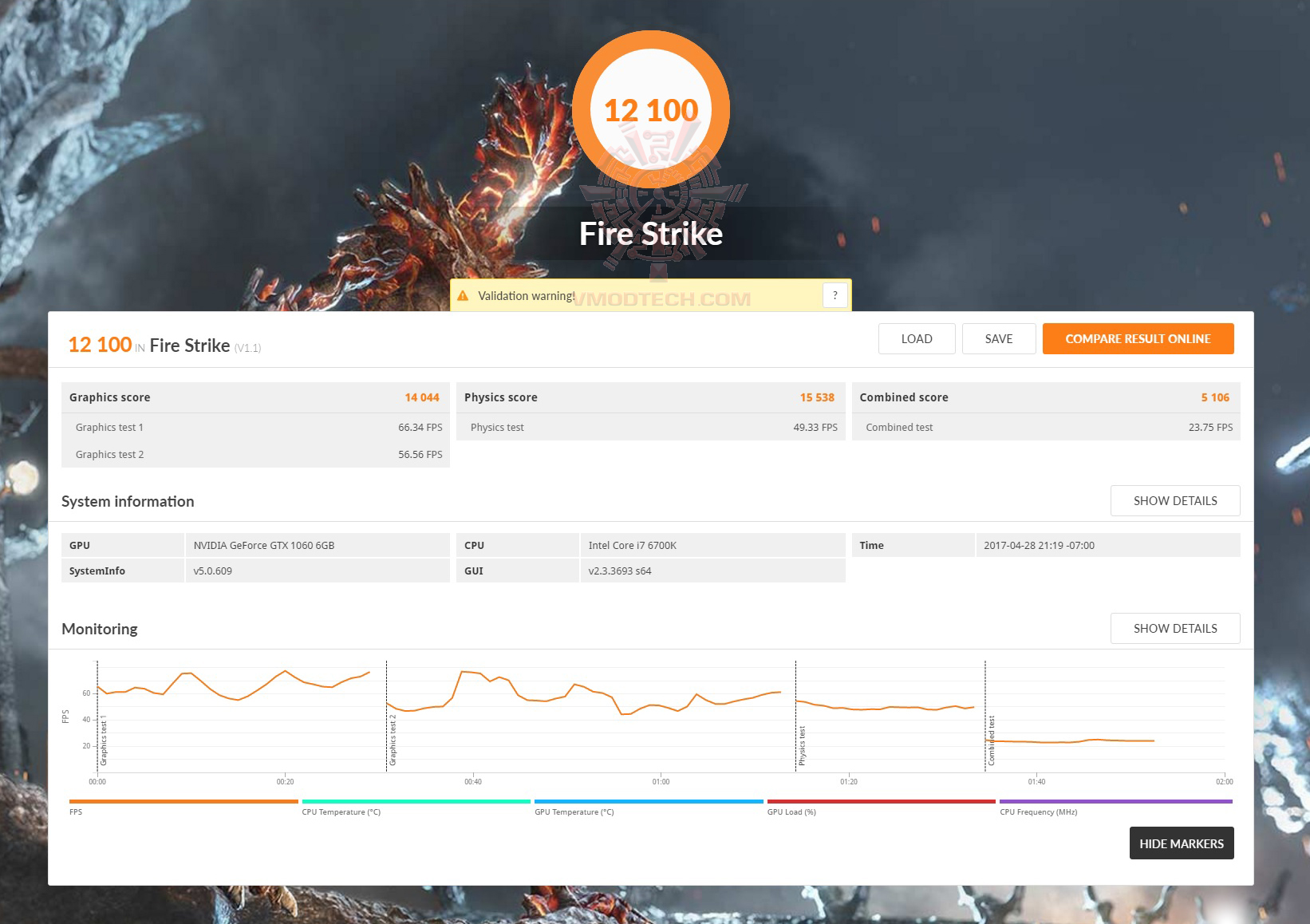Click the GPU value NVIDIA GeForce GTX 1060 6GB
The height and width of the screenshot is (924, 1310).
point(264,545)
